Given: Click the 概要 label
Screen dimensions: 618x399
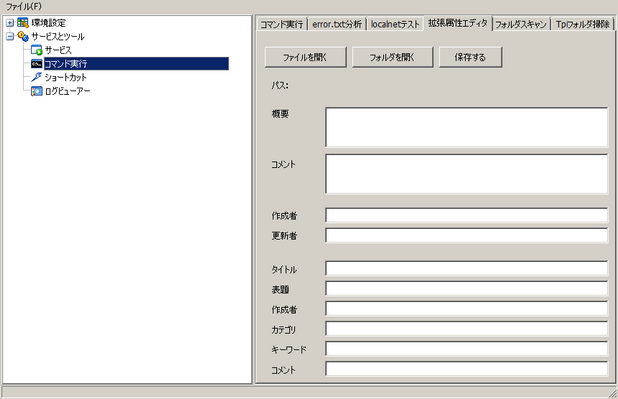Looking at the screenshot, I should 280,114.
